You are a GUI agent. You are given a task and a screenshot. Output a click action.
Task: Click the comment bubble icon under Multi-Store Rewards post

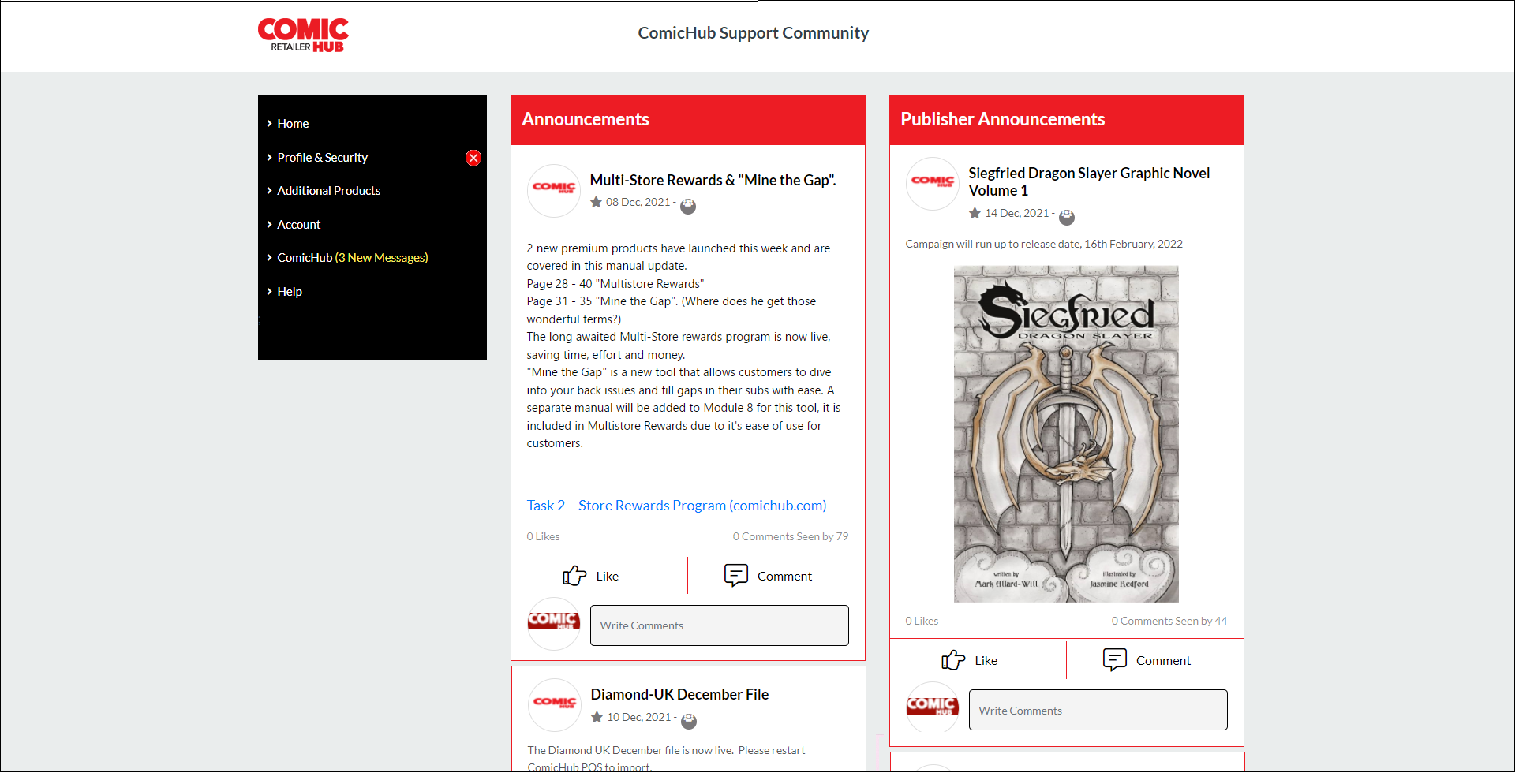click(x=736, y=576)
